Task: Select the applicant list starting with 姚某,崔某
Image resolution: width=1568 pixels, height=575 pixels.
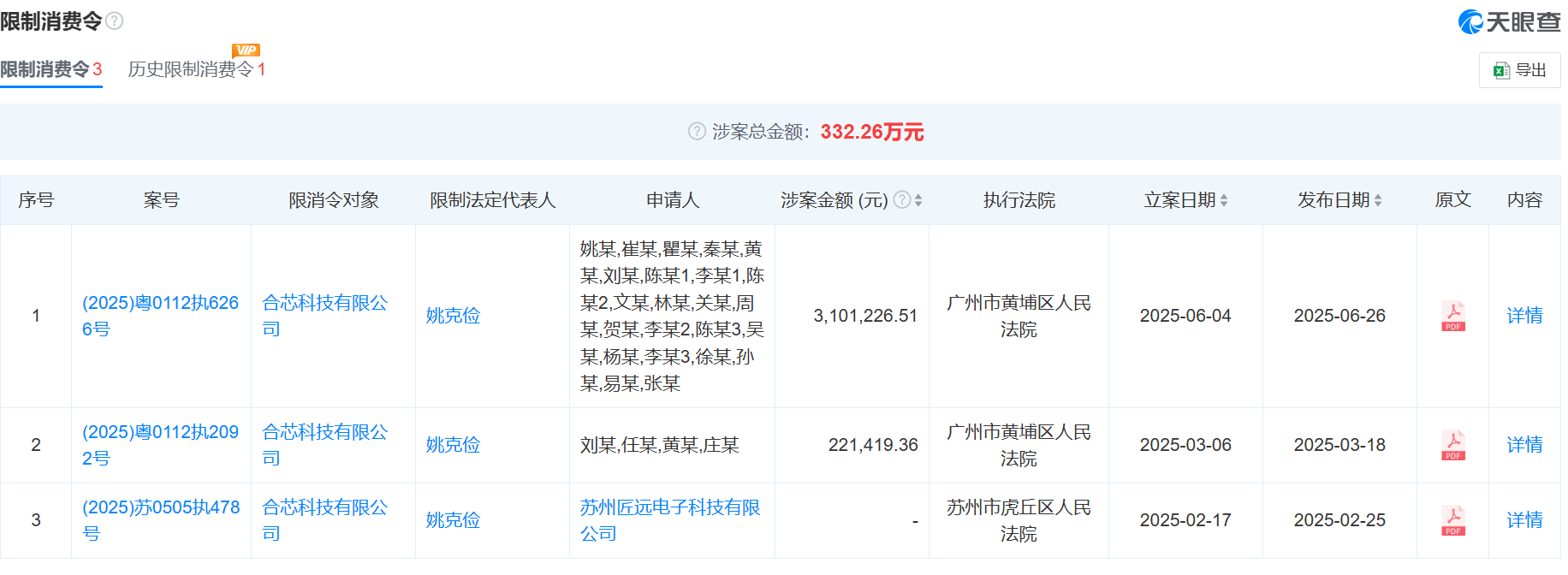Action: pyautogui.click(x=672, y=316)
